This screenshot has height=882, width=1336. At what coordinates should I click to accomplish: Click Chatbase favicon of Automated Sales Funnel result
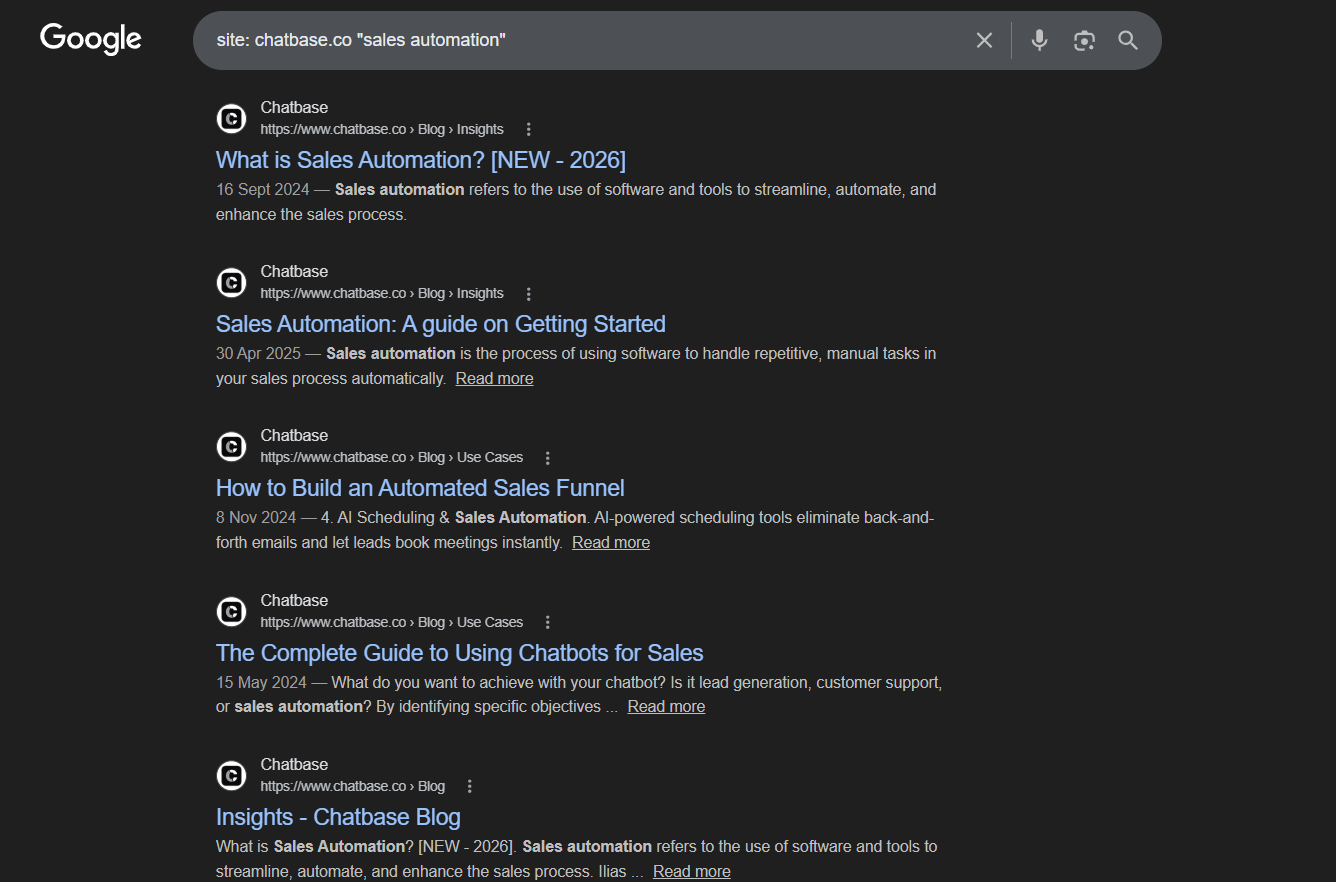(x=232, y=446)
